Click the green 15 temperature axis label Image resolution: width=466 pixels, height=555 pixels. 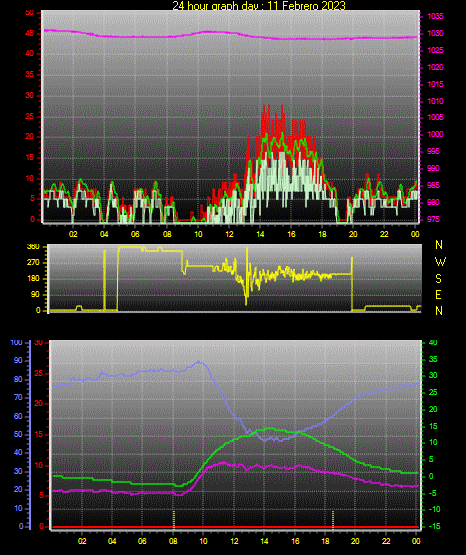[x=433, y=426]
